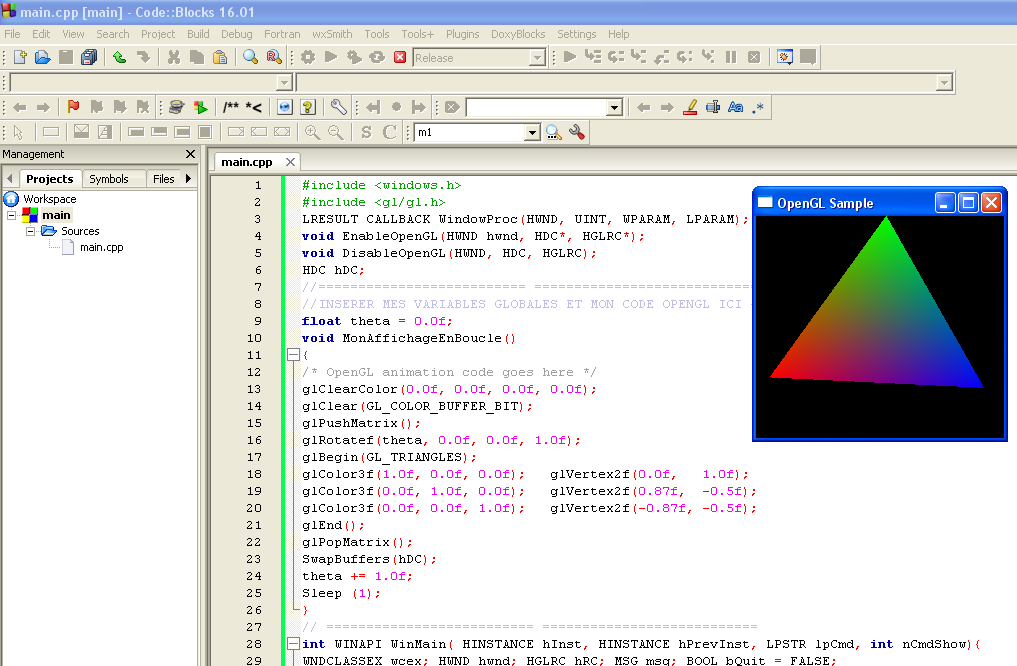
Task: Collapse the Sources folder node
Action: point(30,231)
